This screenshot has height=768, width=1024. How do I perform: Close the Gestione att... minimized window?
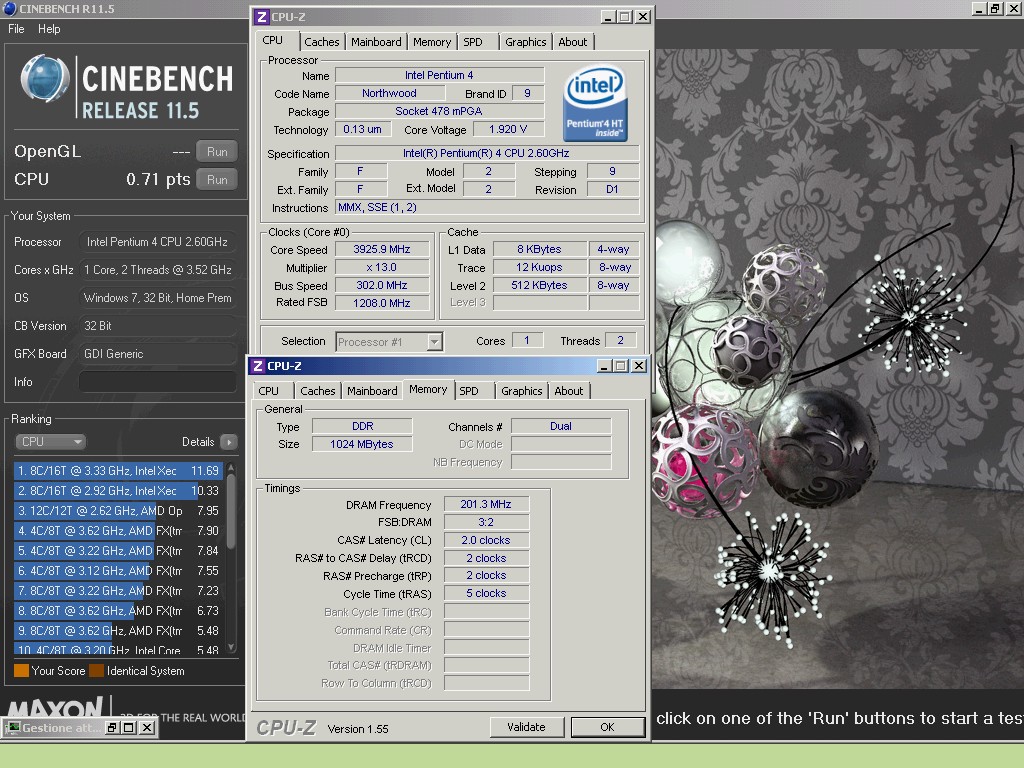tap(147, 728)
